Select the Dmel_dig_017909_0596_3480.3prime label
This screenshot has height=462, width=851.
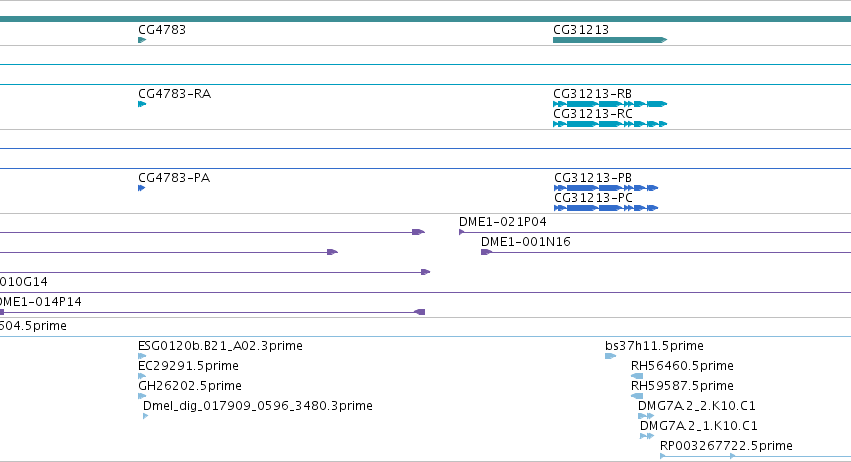pyautogui.click(x=258, y=406)
